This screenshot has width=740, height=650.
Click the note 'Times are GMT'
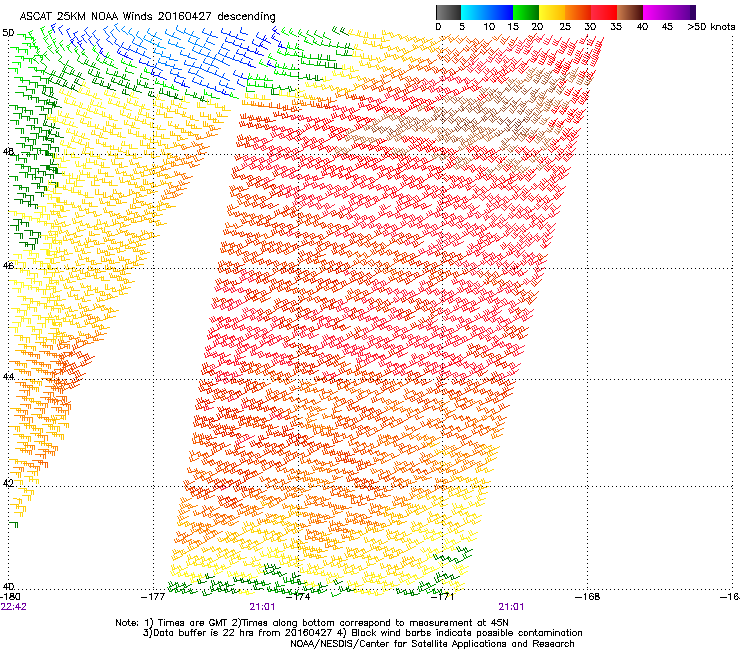pyautogui.click(x=193, y=623)
